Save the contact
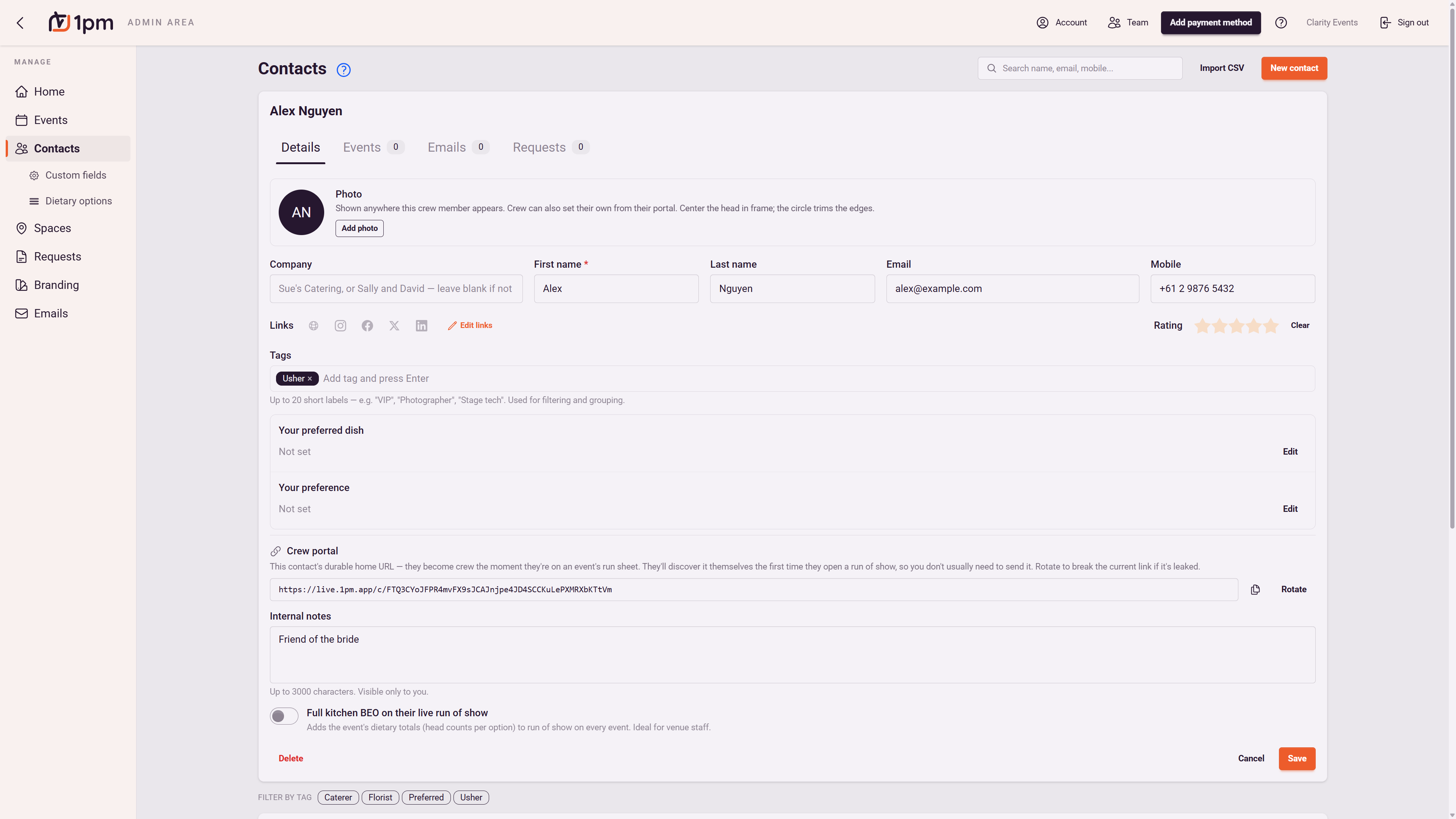 (x=1297, y=758)
